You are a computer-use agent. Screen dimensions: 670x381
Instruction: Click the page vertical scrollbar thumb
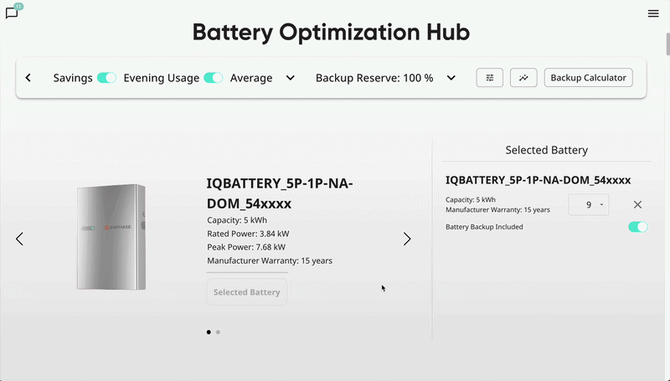[667, 44]
